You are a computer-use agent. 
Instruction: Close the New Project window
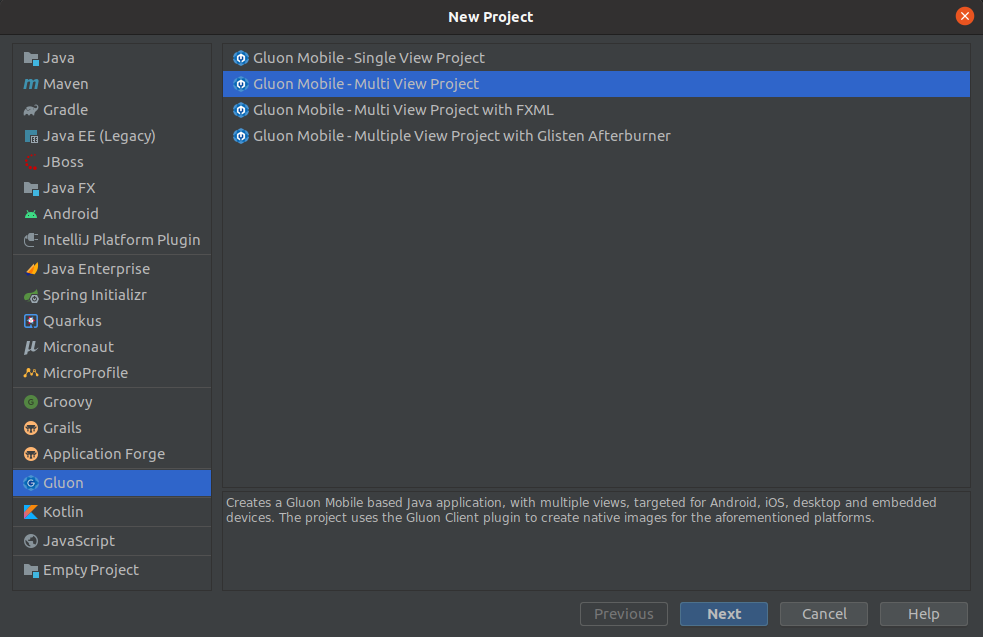click(964, 16)
